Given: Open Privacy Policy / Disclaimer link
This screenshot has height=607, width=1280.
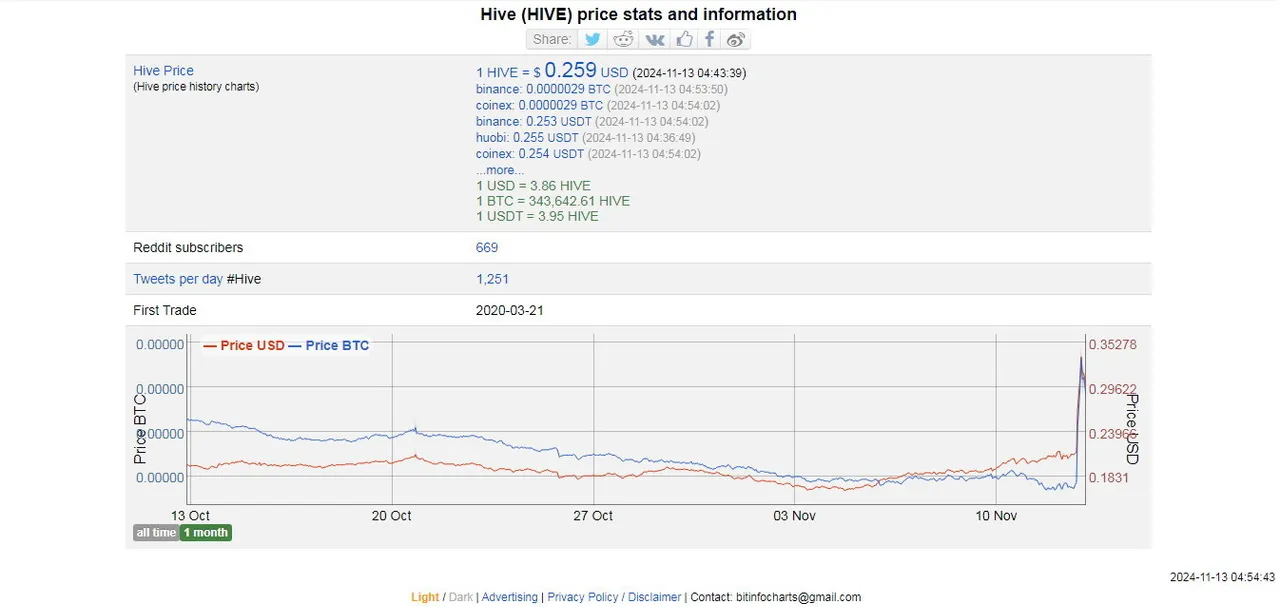Looking at the screenshot, I should pyautogui.click(x=614, y=597).
